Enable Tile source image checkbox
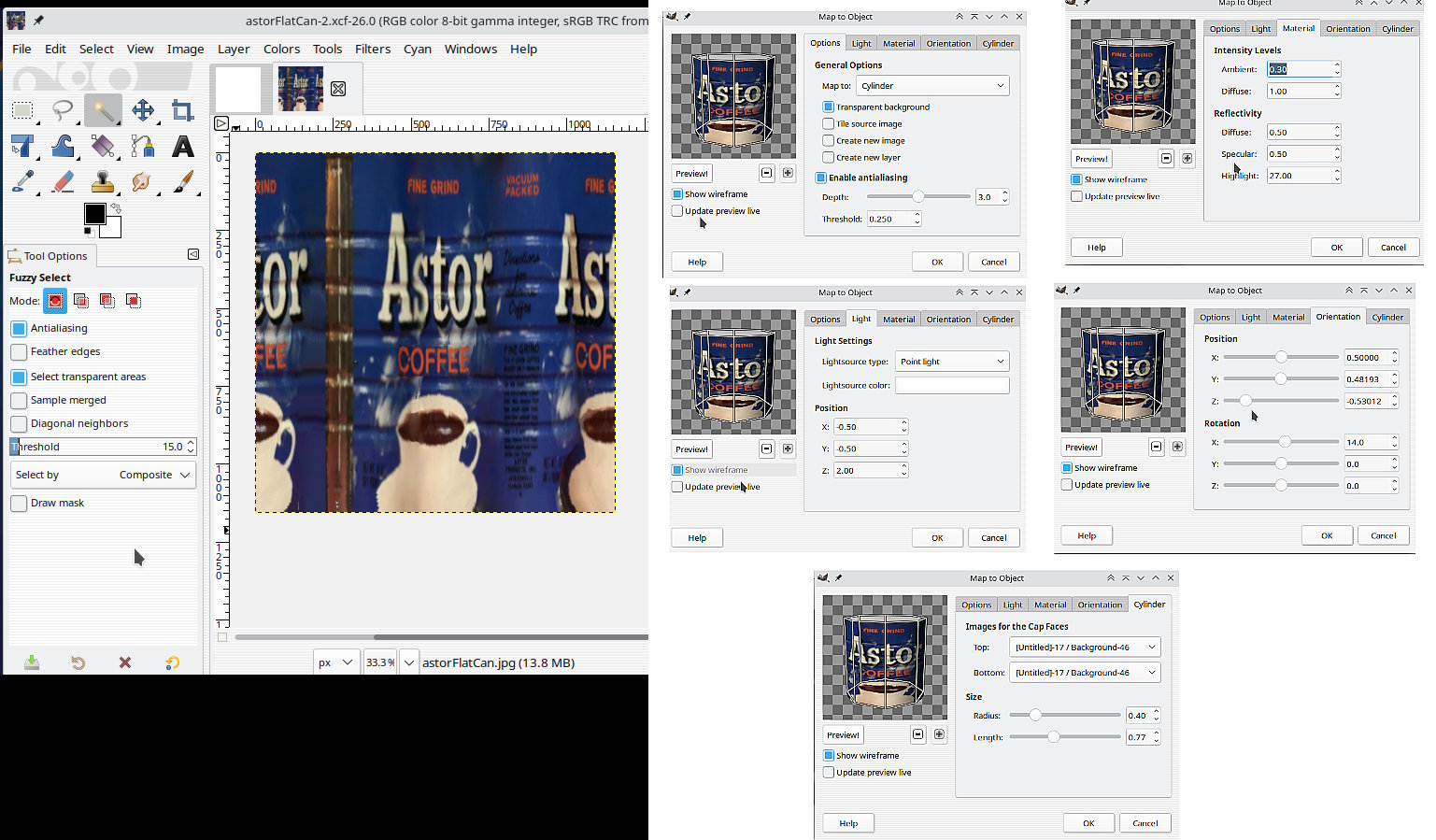The image size is (1436, 840). (828, 123)
